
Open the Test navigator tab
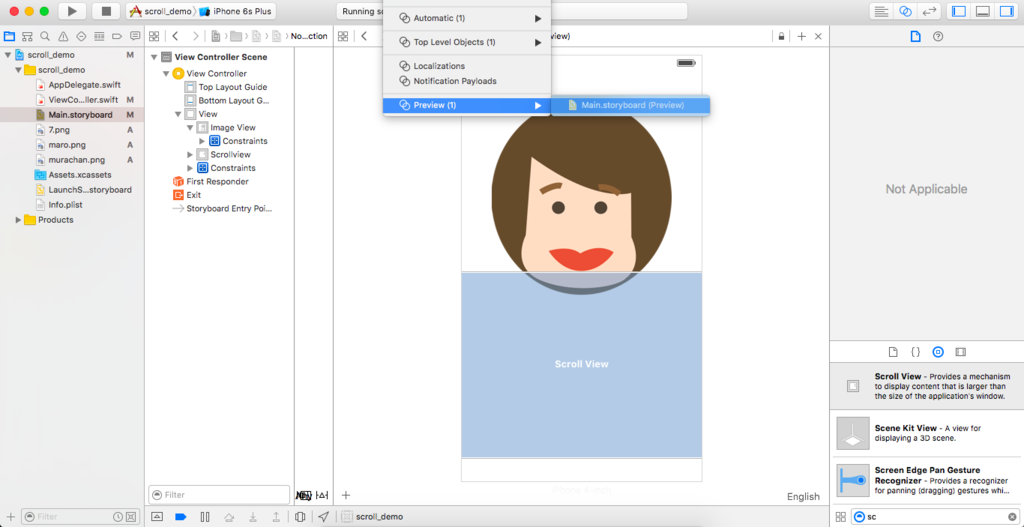81,36
